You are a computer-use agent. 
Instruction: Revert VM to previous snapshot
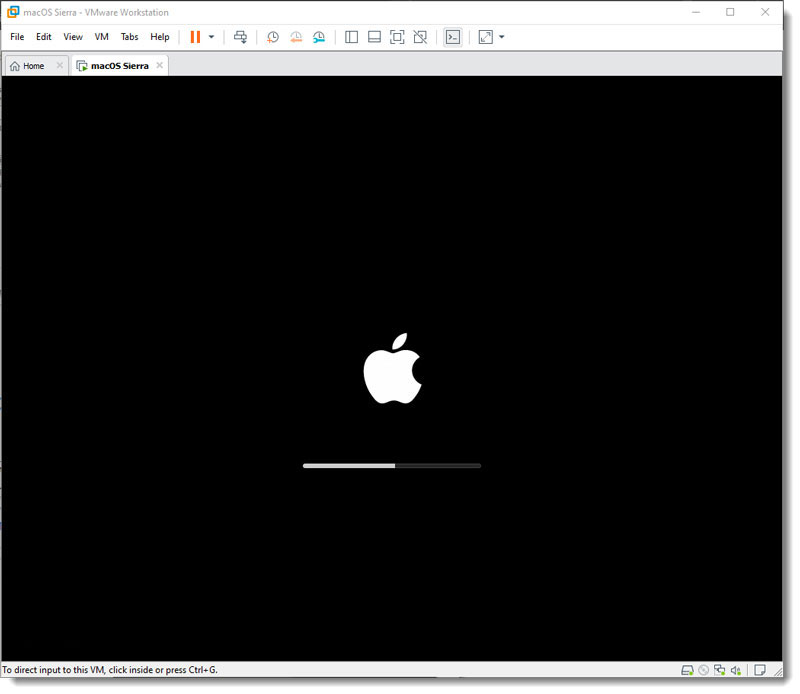296,37
